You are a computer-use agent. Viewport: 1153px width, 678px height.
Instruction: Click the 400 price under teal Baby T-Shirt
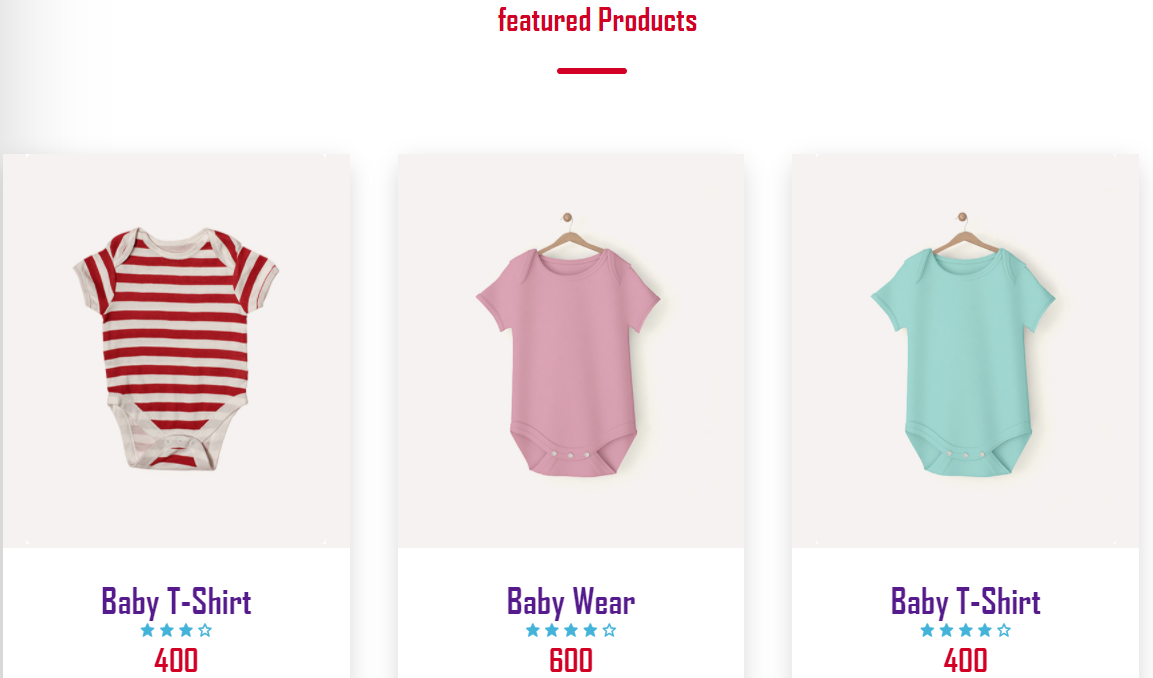pos(965,660)
